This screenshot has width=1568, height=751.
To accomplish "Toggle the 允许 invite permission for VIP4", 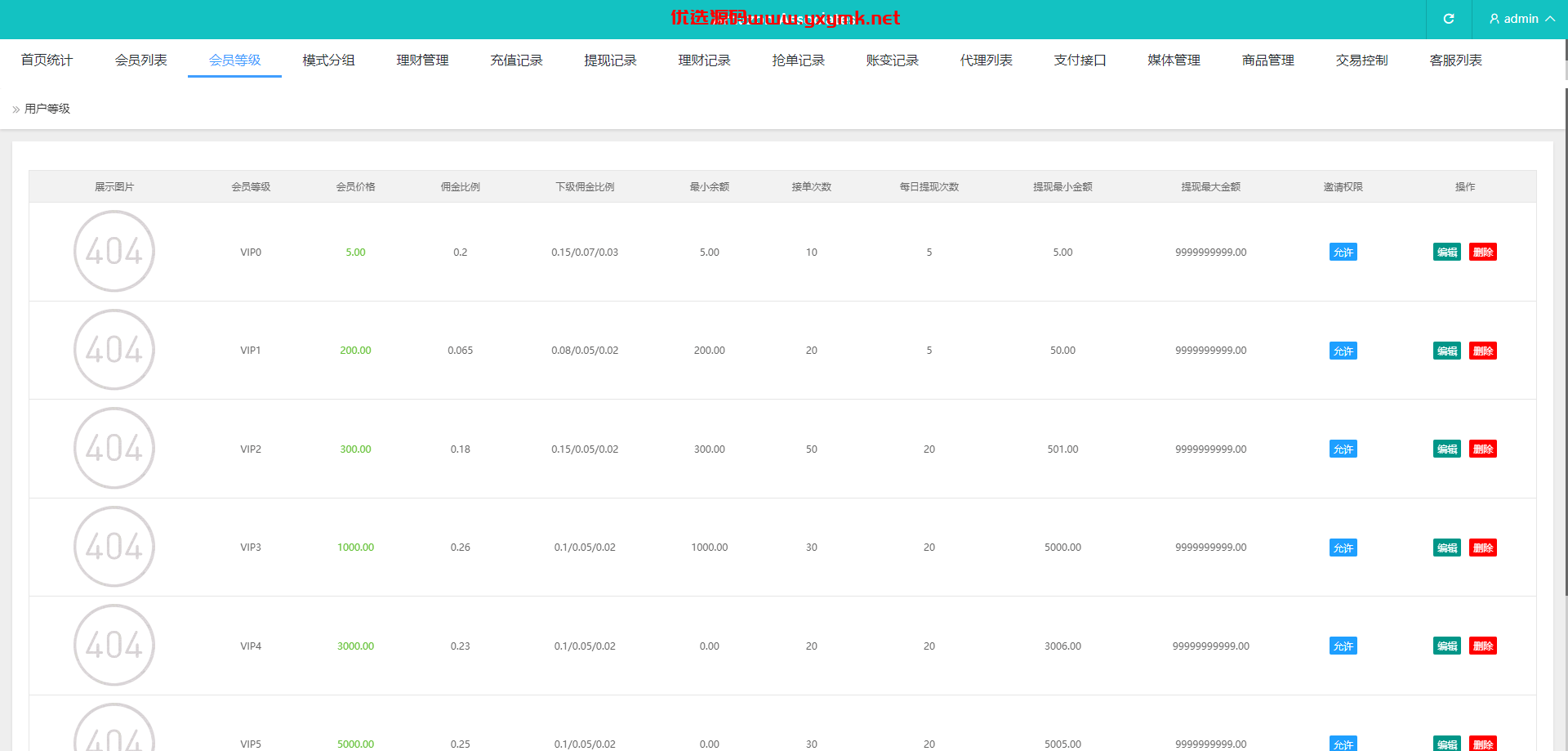I will (x=1343, y=646).
